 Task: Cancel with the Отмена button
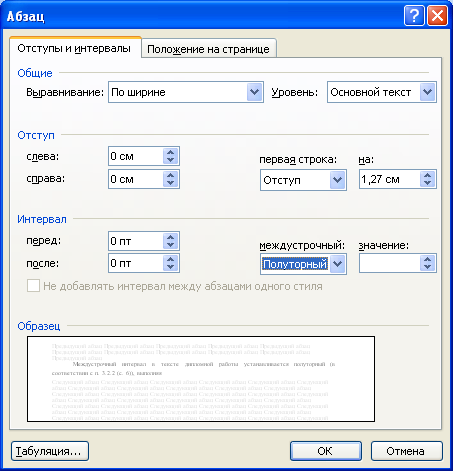click(x=406, y=451)
